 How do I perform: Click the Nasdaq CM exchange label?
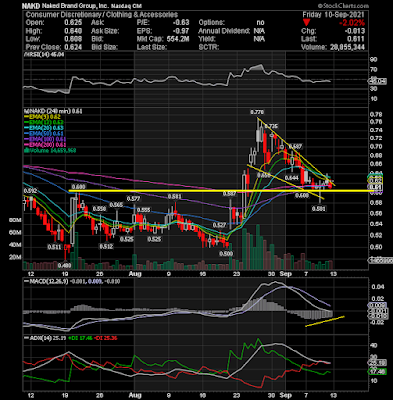tap(126, 6)
